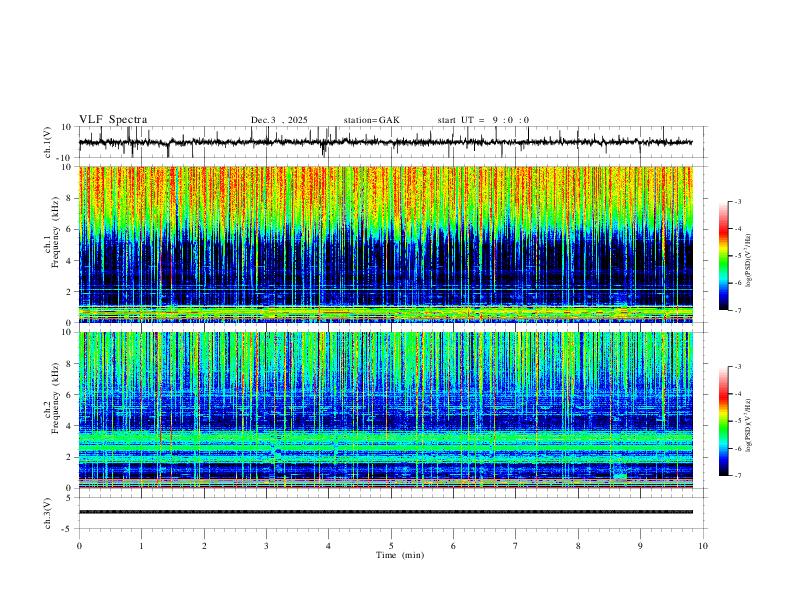Click the x-axis tick label '5'

(x=391, y=545)
